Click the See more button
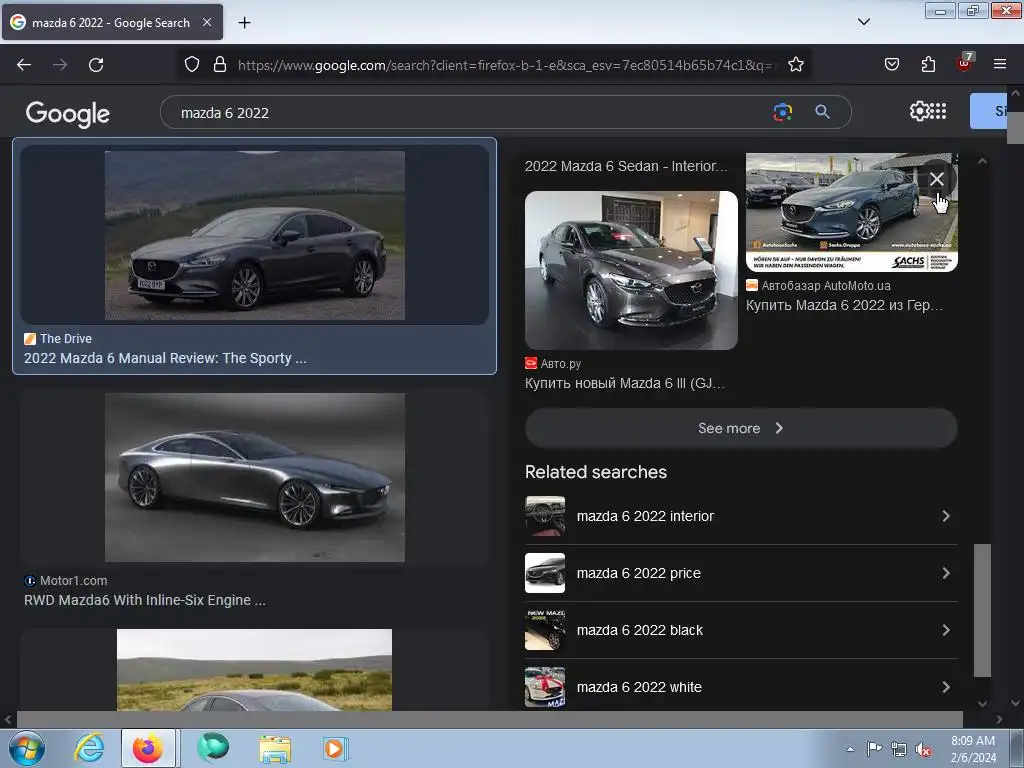The width and height of the screenshot is (1024, 768). click(x=741, y=428)
